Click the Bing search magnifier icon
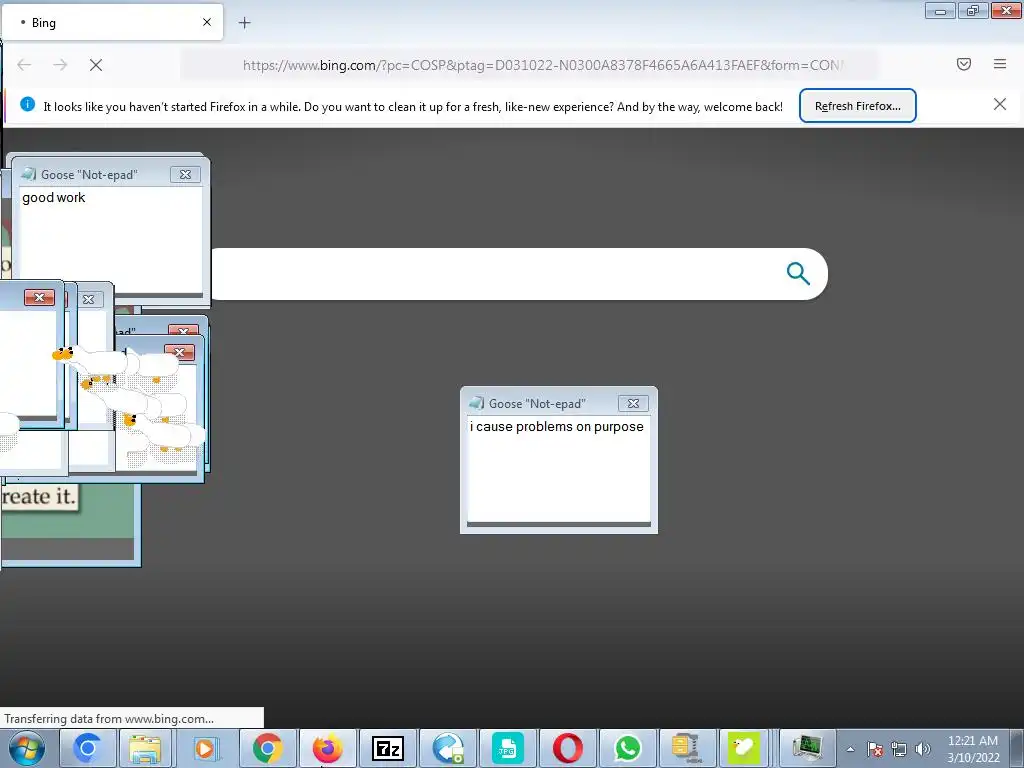 (x=798, y=274)
